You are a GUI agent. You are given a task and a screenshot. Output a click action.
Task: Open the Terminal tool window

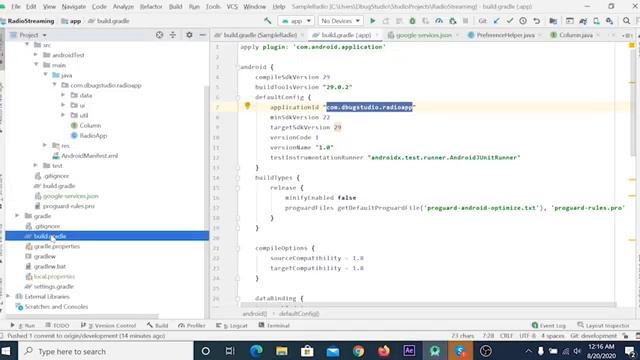click(x=274, y=325)
